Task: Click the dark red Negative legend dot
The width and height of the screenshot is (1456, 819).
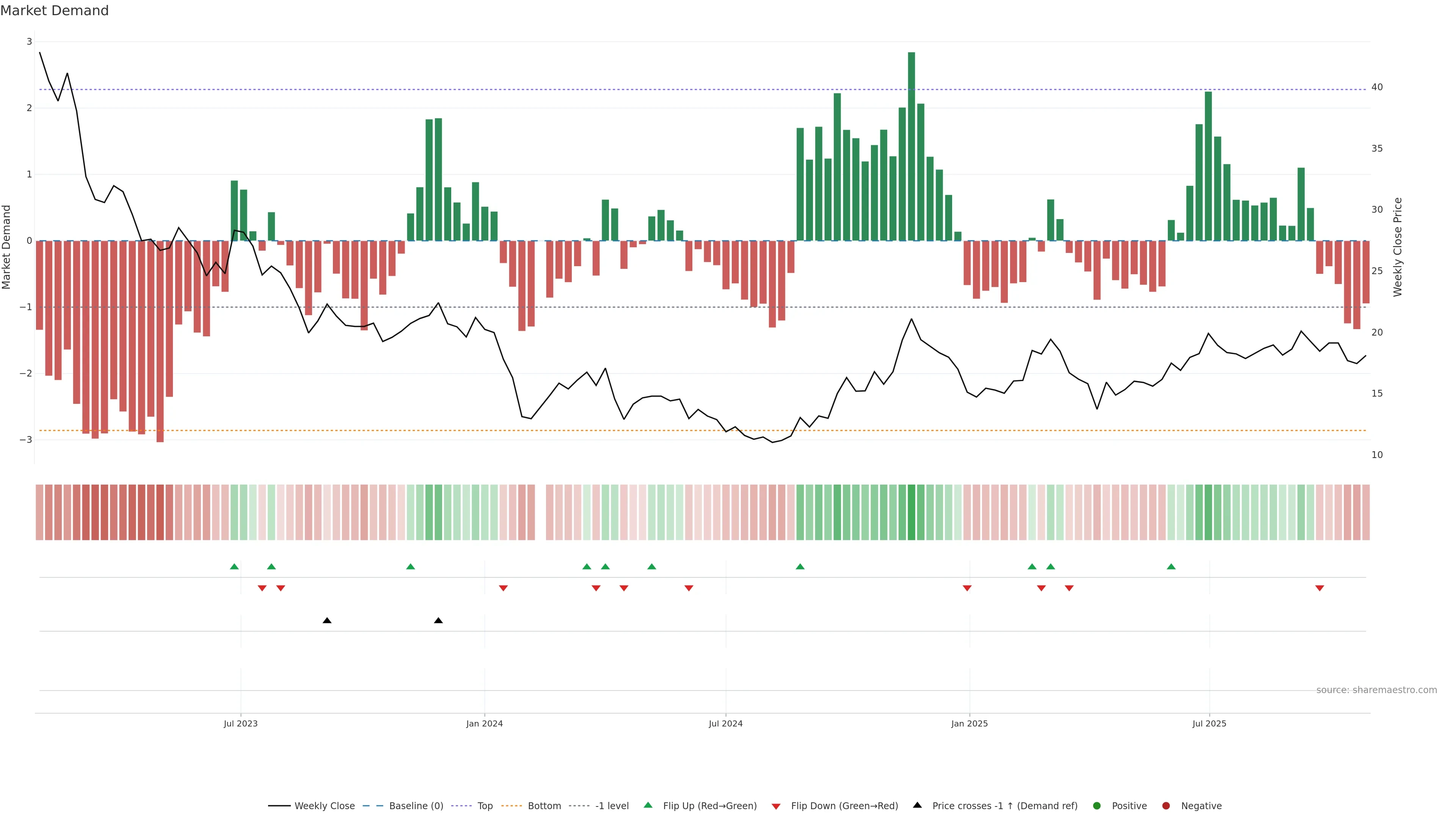Action: 1166,806
